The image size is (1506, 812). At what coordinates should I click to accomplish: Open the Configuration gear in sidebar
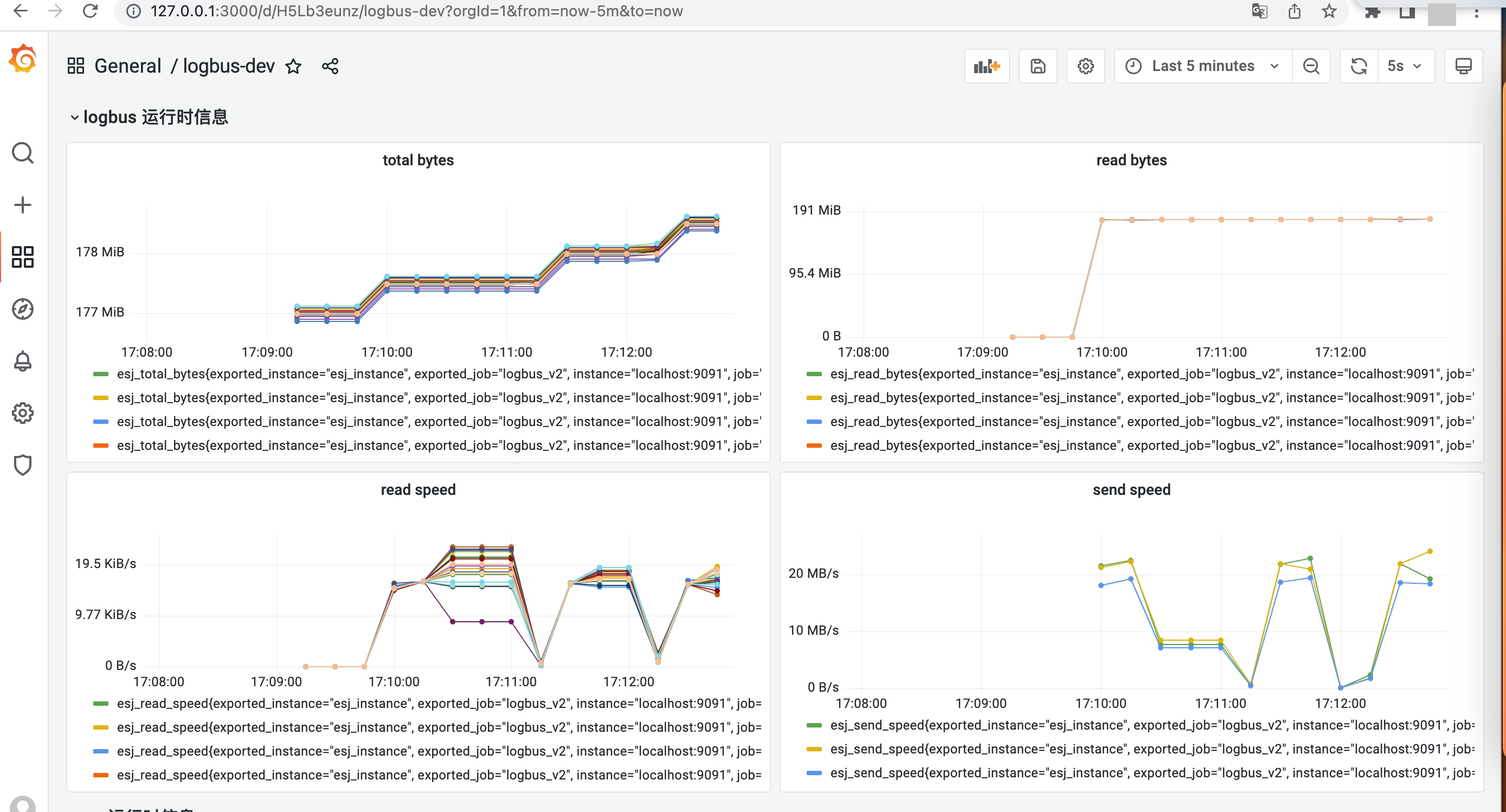[23, 413]
